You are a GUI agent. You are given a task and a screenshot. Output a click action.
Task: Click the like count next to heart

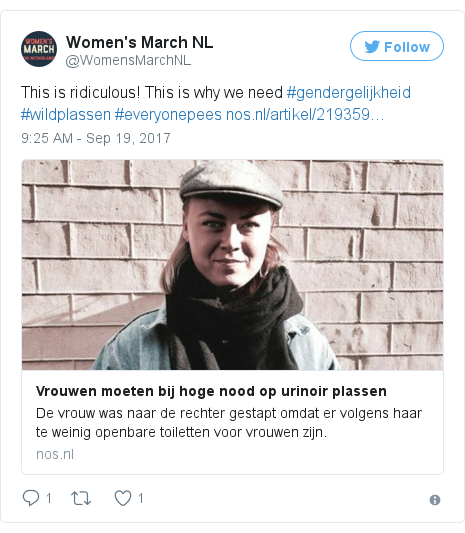pyautogui.click(x=141, y=499)
